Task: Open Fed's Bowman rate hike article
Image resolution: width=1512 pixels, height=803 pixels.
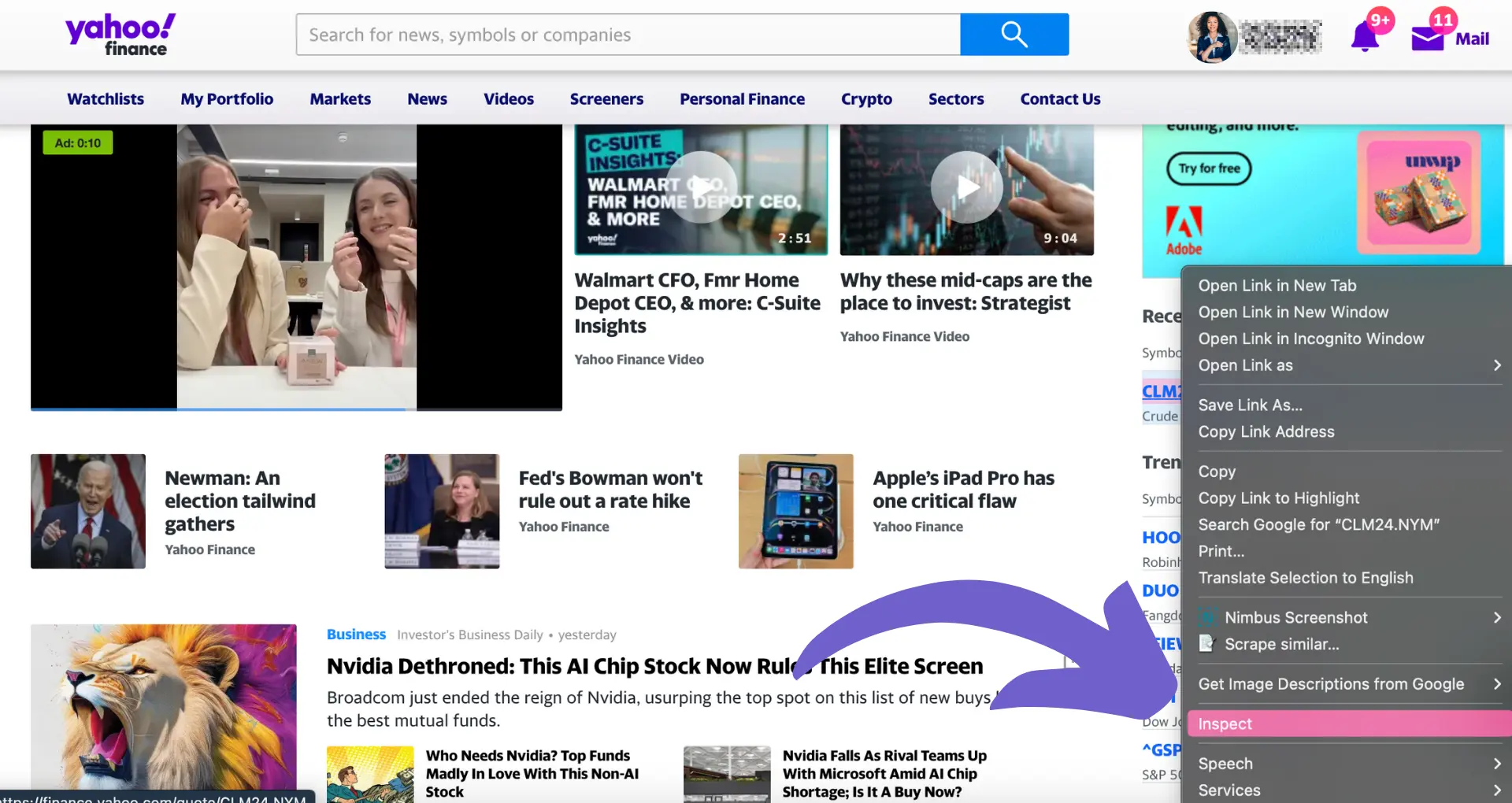Action: click(610, 490)
